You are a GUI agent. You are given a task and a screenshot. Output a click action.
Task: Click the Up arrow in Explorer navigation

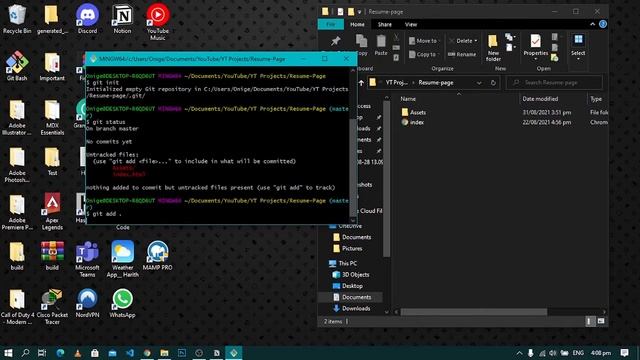(x=361, y=83)
